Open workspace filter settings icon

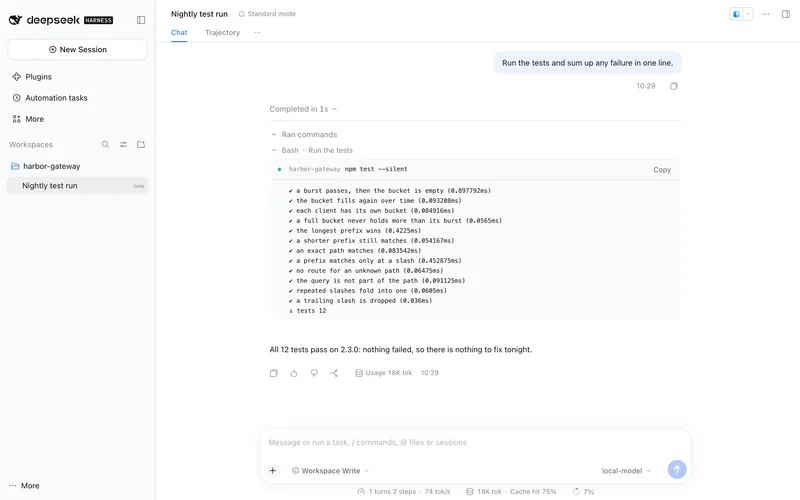point(123,144)
